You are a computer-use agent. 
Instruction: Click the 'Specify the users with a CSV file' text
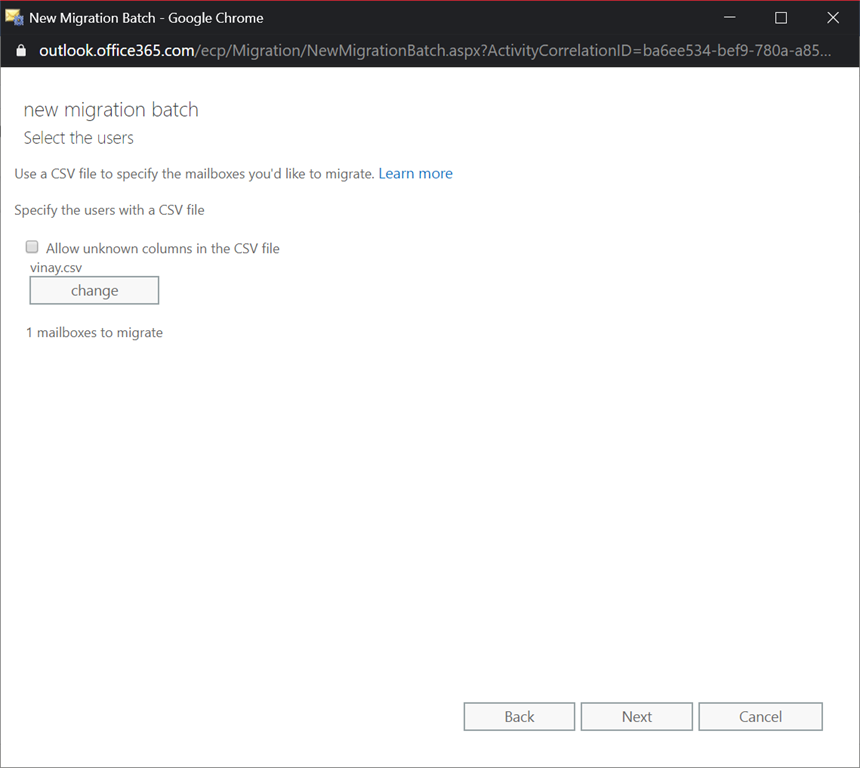[x=109, y=210]
